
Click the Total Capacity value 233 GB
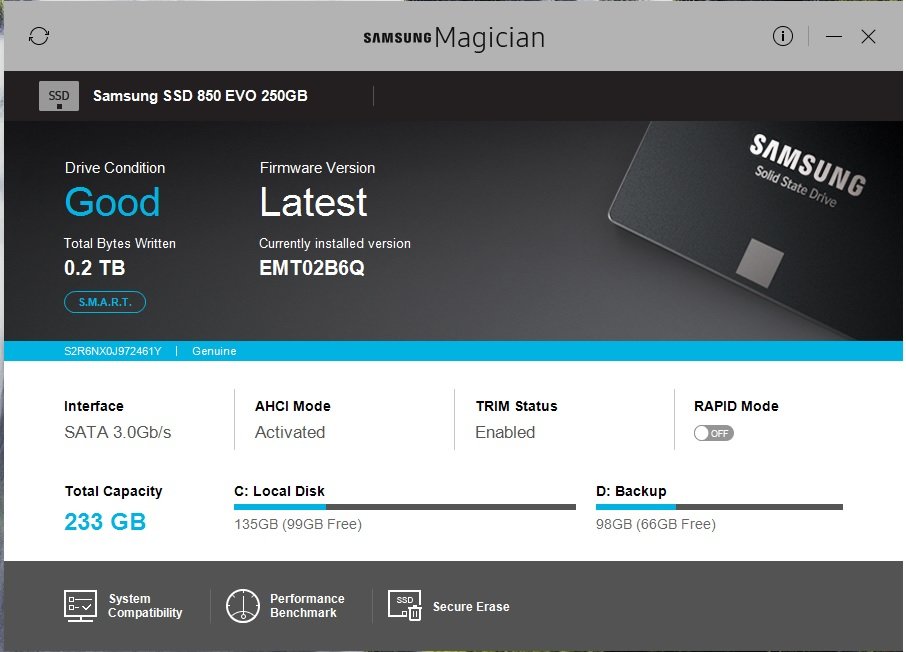pos(105,521)
